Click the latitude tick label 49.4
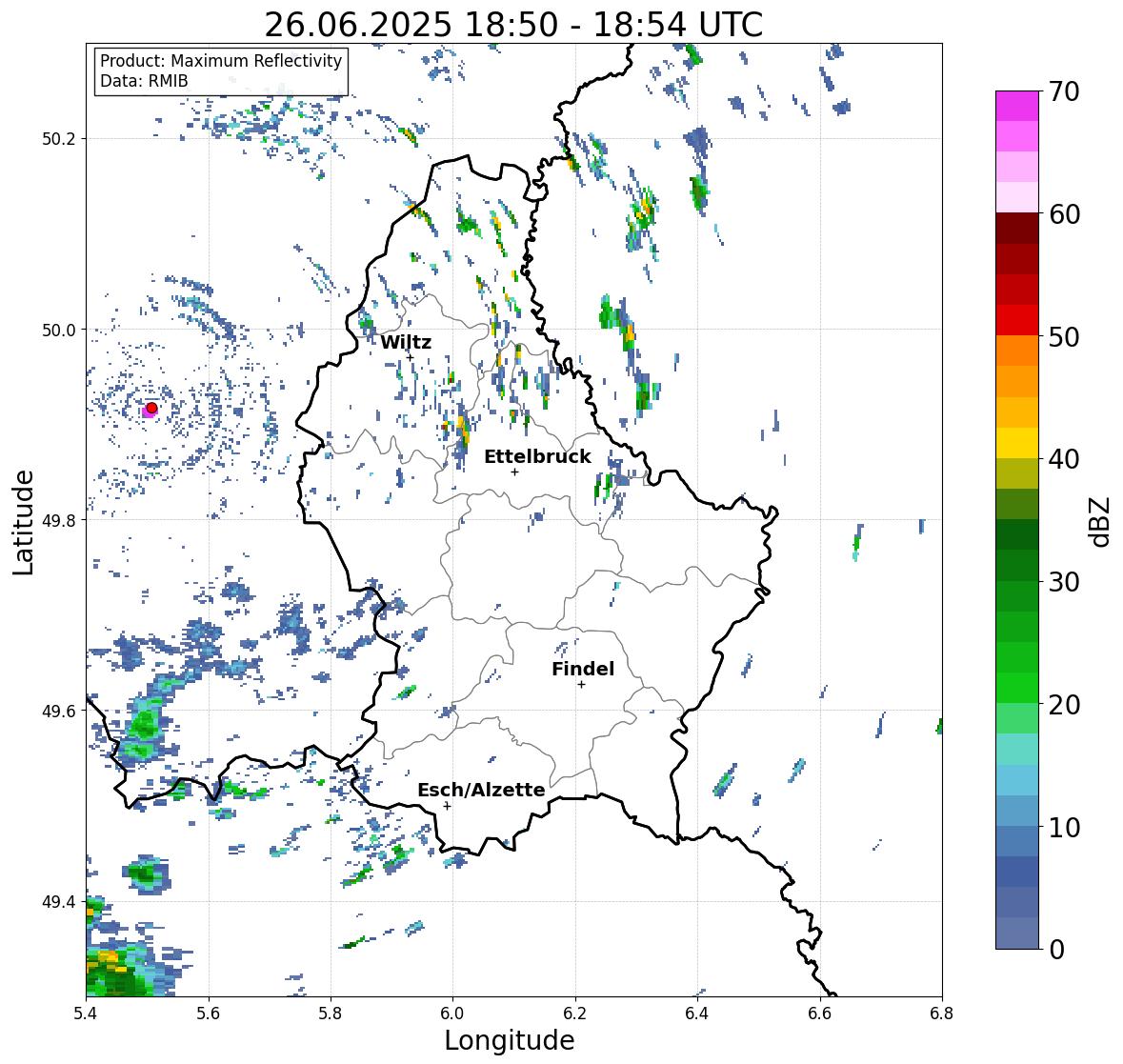Screen dimensions: 1123x1064 [x=59, y=901]
